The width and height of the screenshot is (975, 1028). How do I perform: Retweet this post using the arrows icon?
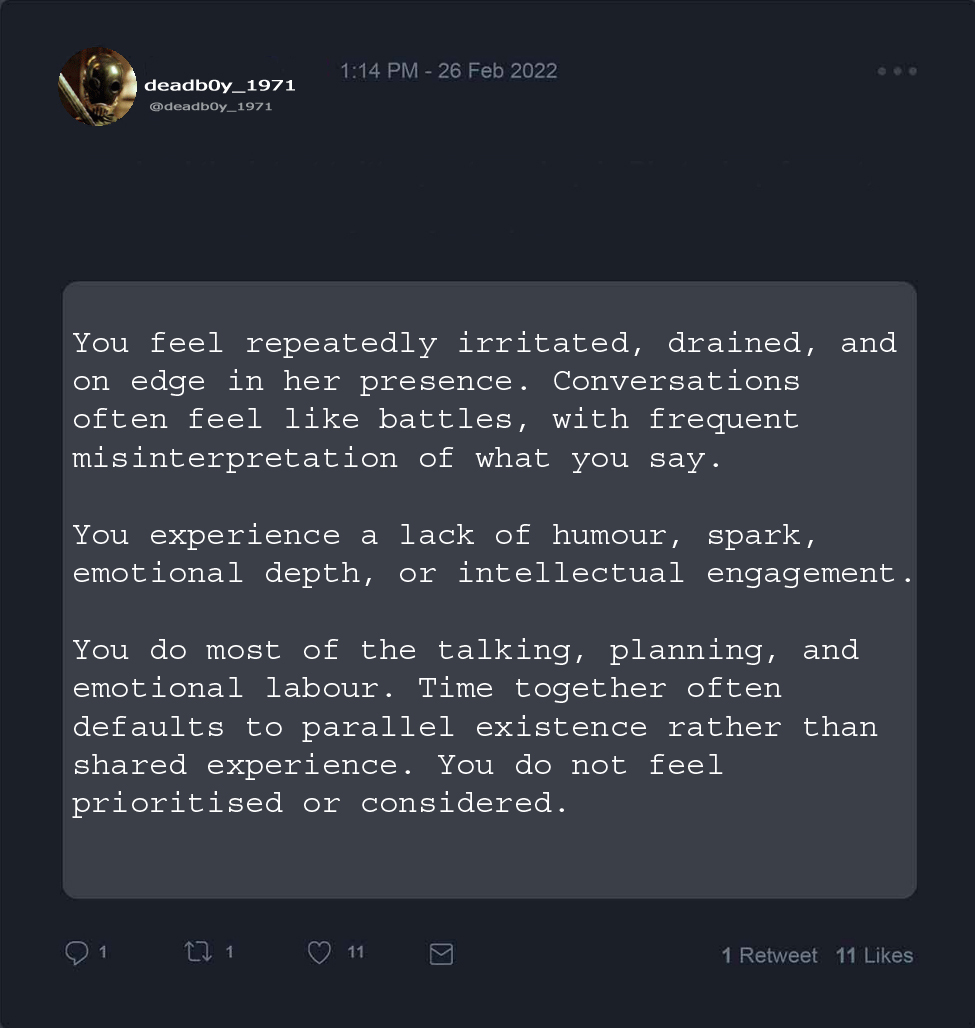pos(198,952)
